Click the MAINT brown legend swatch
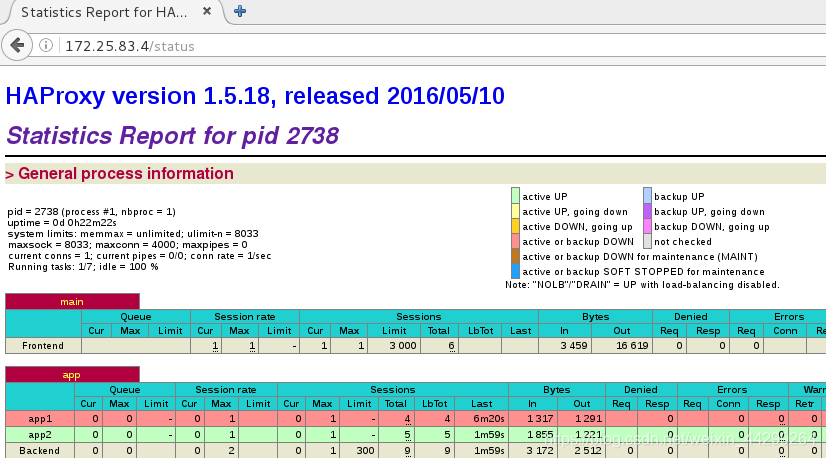 (x=515, y=256)
